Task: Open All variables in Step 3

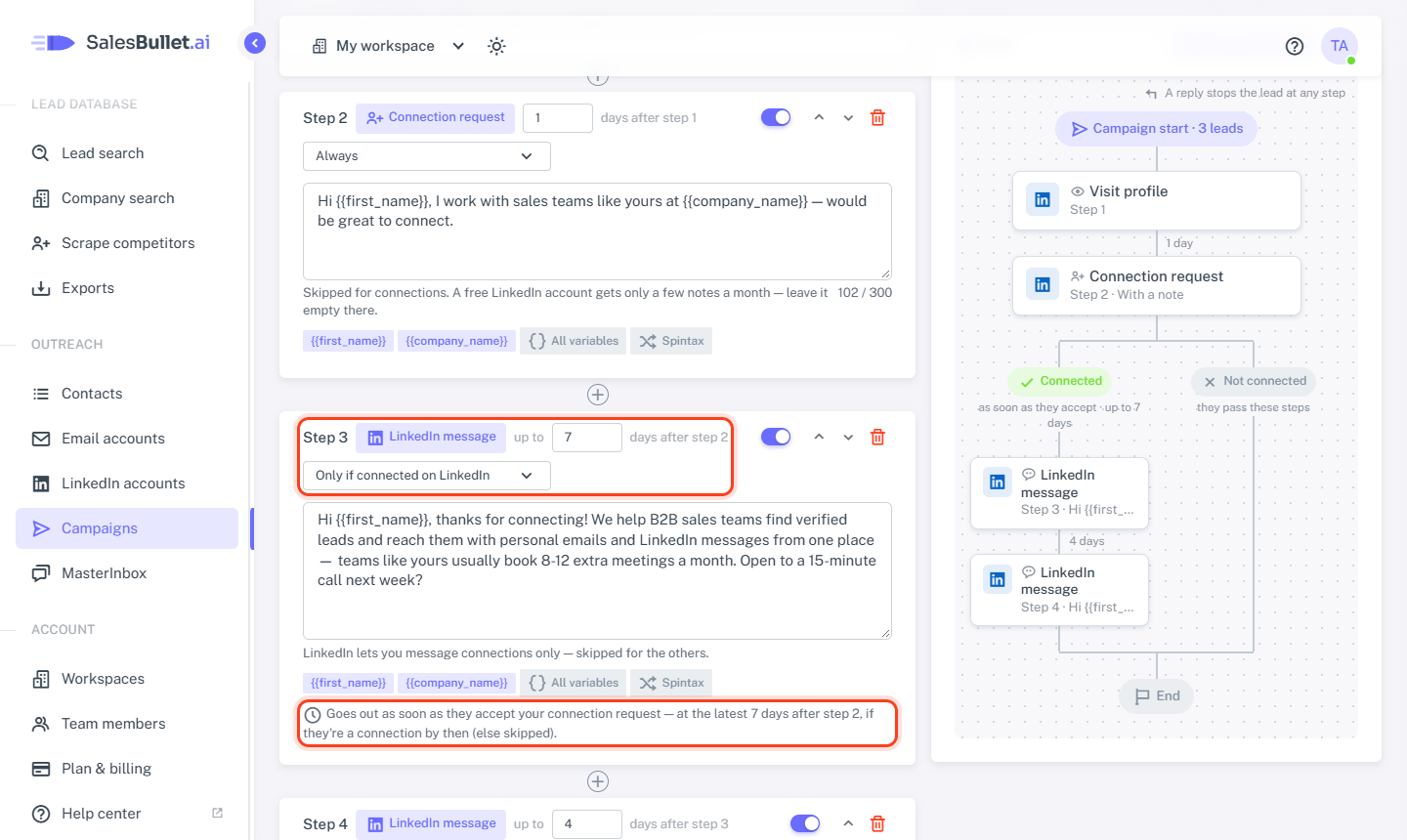Action: [x=574, y=683]
